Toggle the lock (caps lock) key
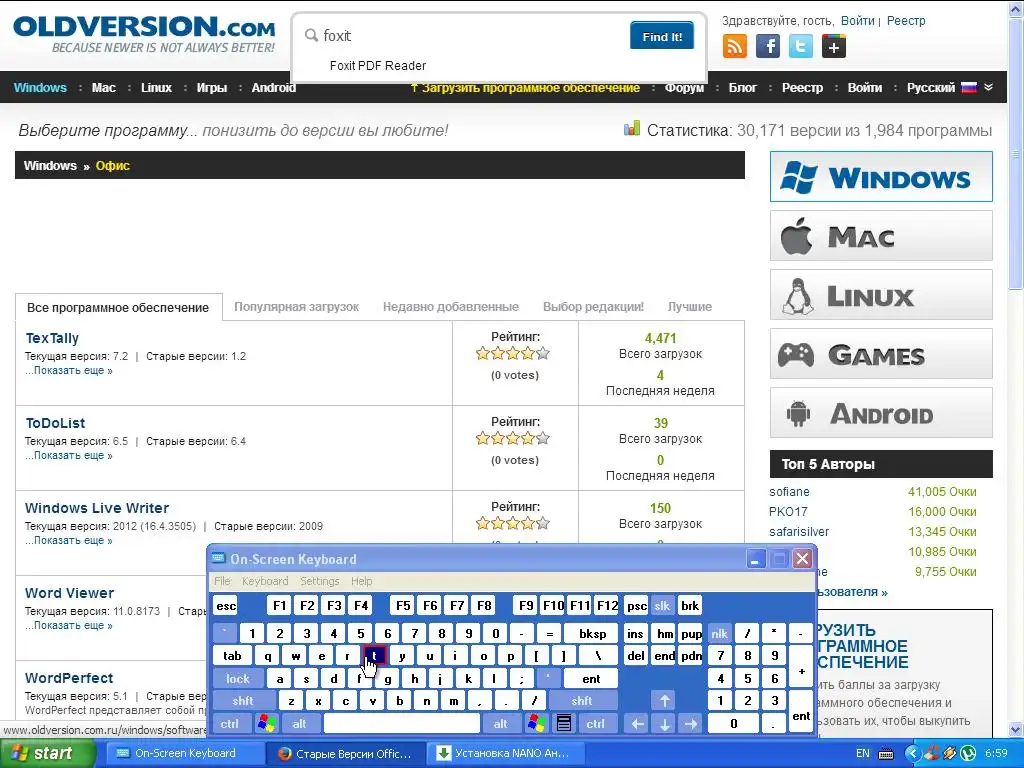 click(238, 679)
